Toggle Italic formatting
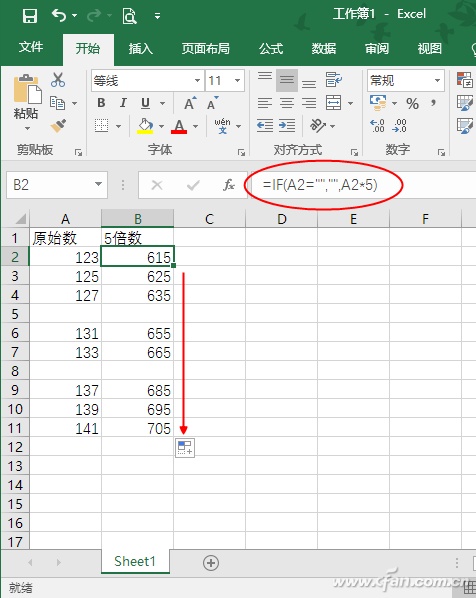 pyautogui.click(x=123, y=103)
